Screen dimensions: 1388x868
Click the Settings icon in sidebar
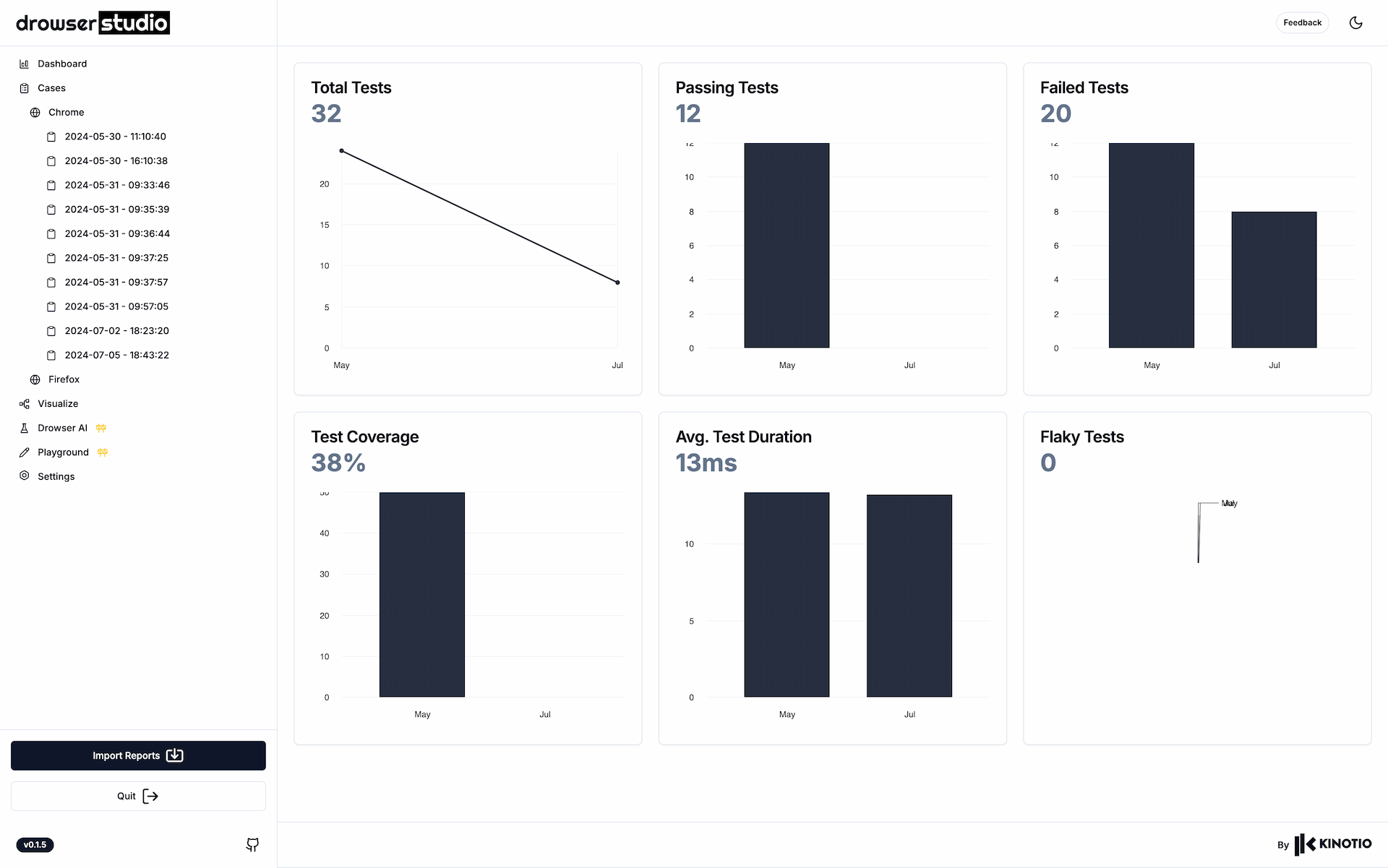click(24, 476)
